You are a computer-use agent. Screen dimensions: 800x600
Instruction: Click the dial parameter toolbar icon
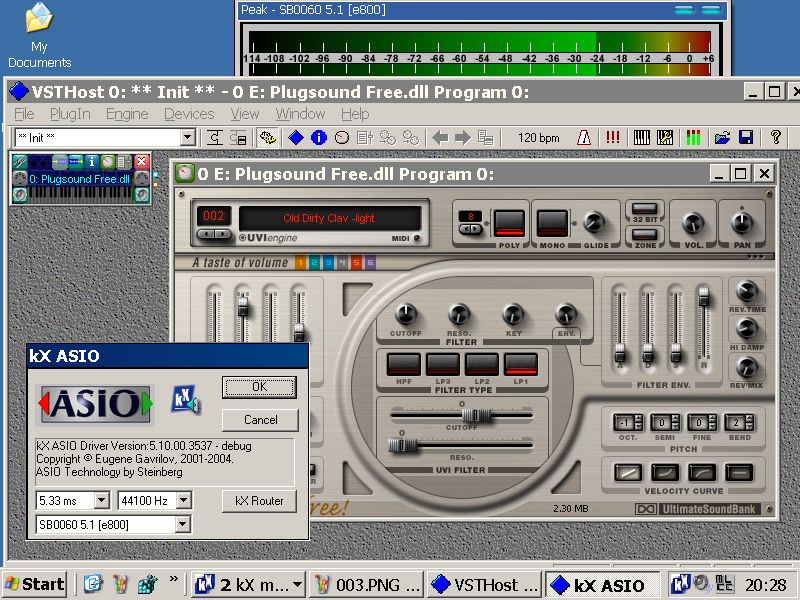click(x=342, y=137)
